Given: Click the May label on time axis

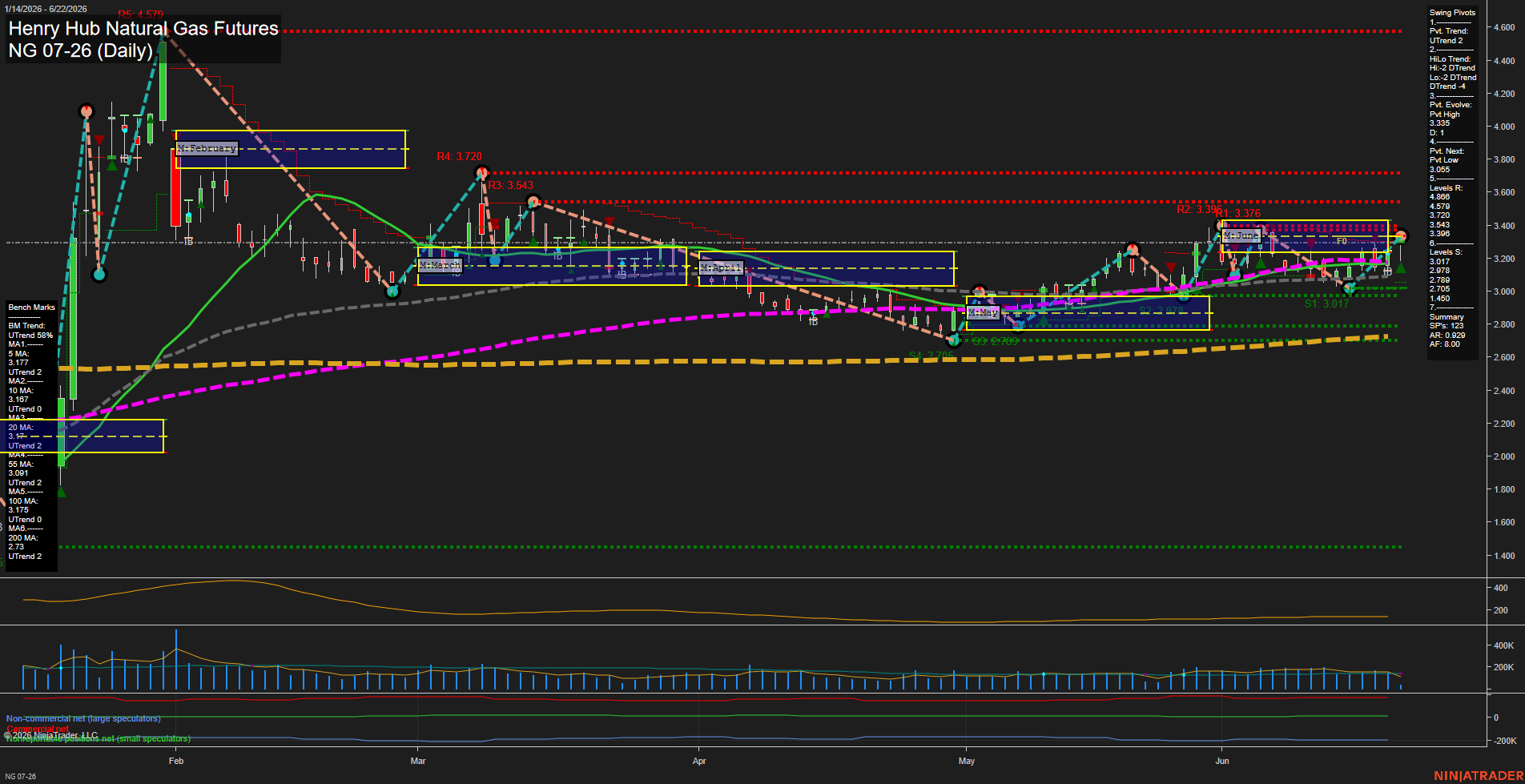Looking at the screenshot, I should pos(967,761).
